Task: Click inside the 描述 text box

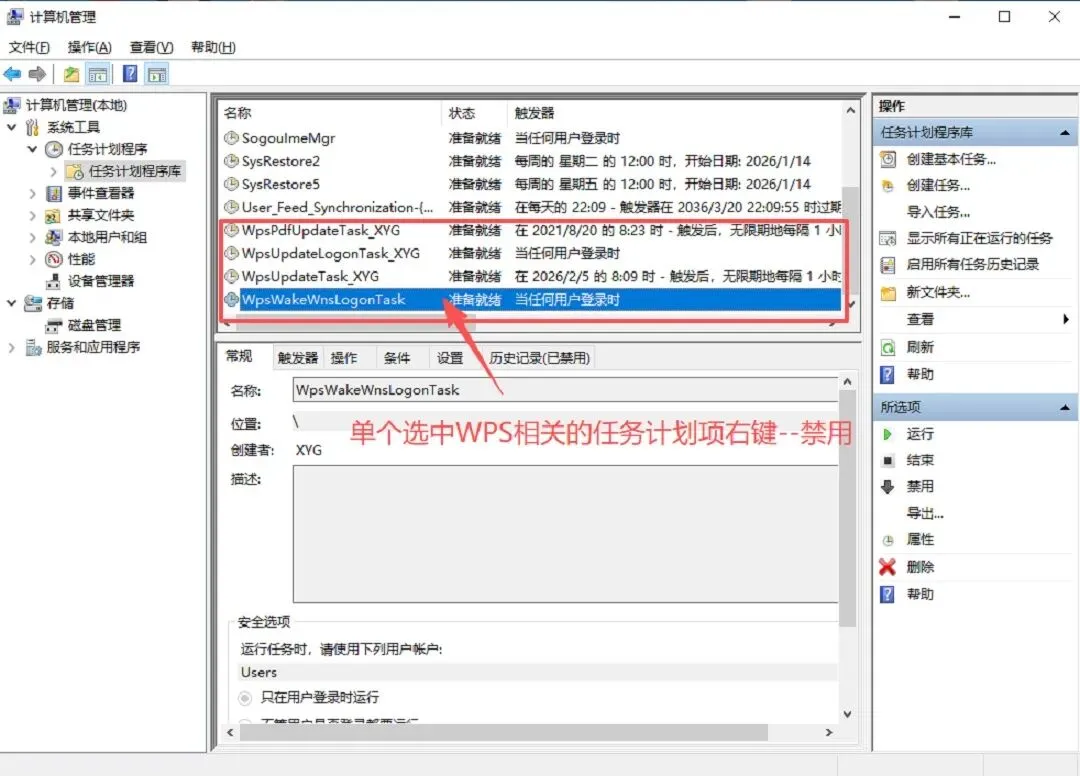Action: click(x=565, y=534)
